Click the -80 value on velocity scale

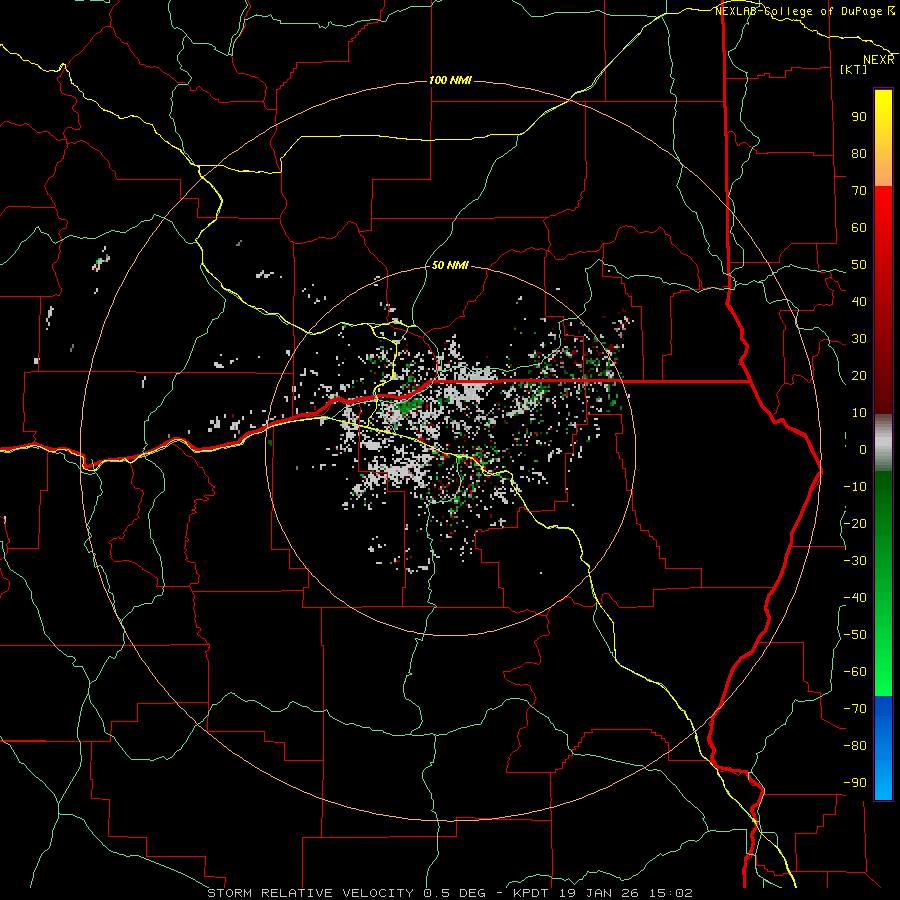pos(855,746)
